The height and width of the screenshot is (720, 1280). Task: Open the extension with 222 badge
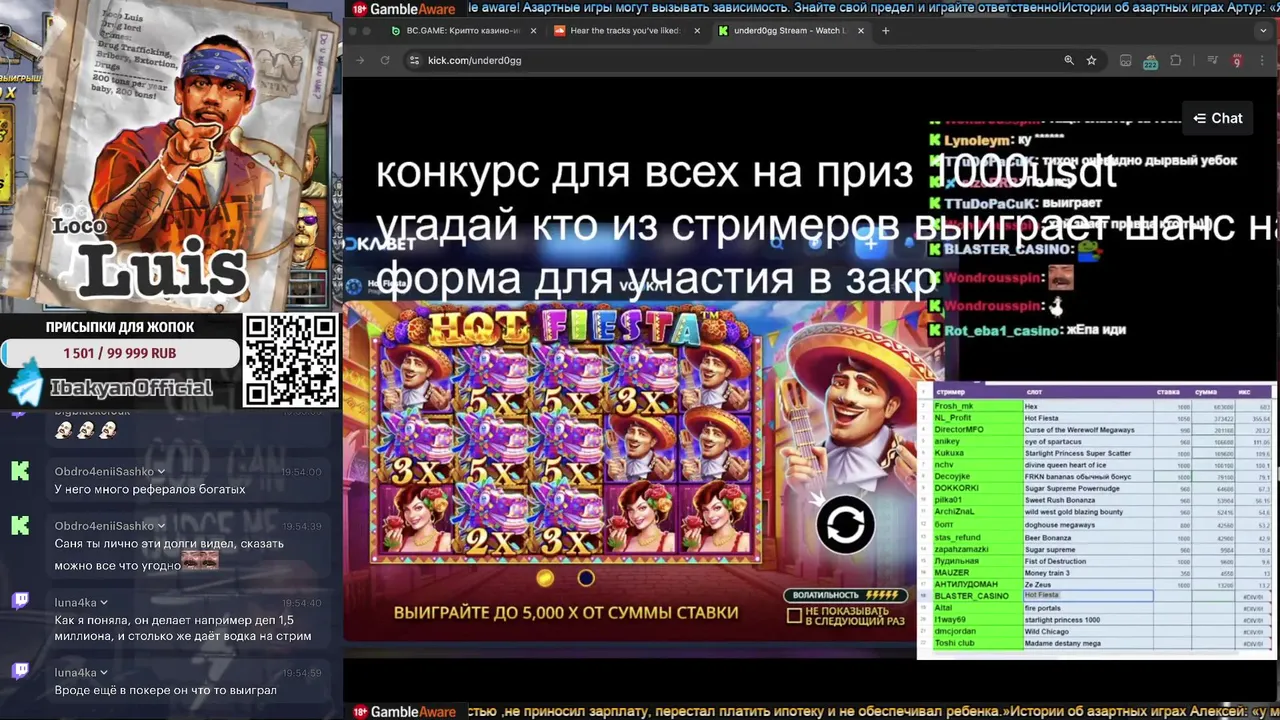(1149, 61)
